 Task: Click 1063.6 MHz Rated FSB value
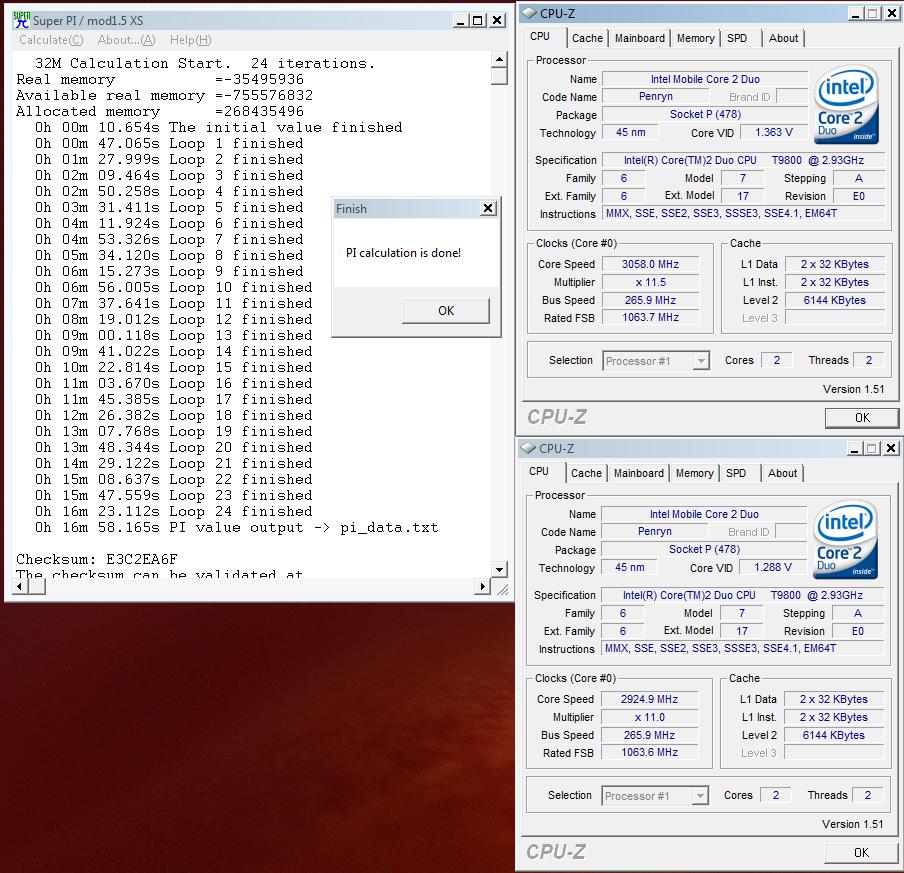[649, 752]
